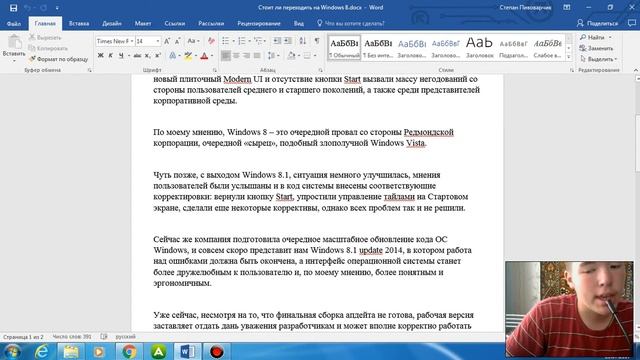Image resolution: width=640 pixels, height=360 pixels.
Task: Open the font size 14 dropdown
Action: (x=158, y=41)
